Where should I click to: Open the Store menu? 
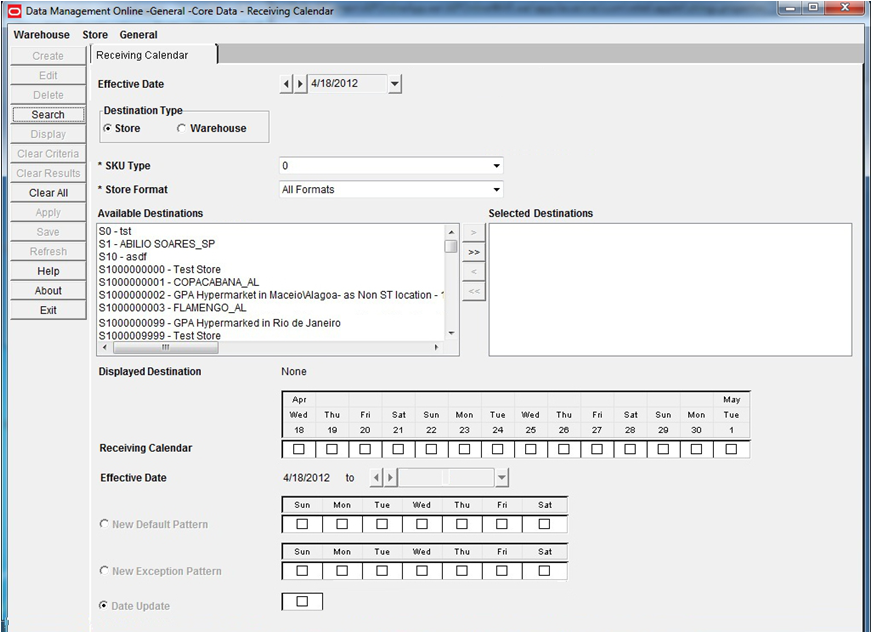point(95,34)
